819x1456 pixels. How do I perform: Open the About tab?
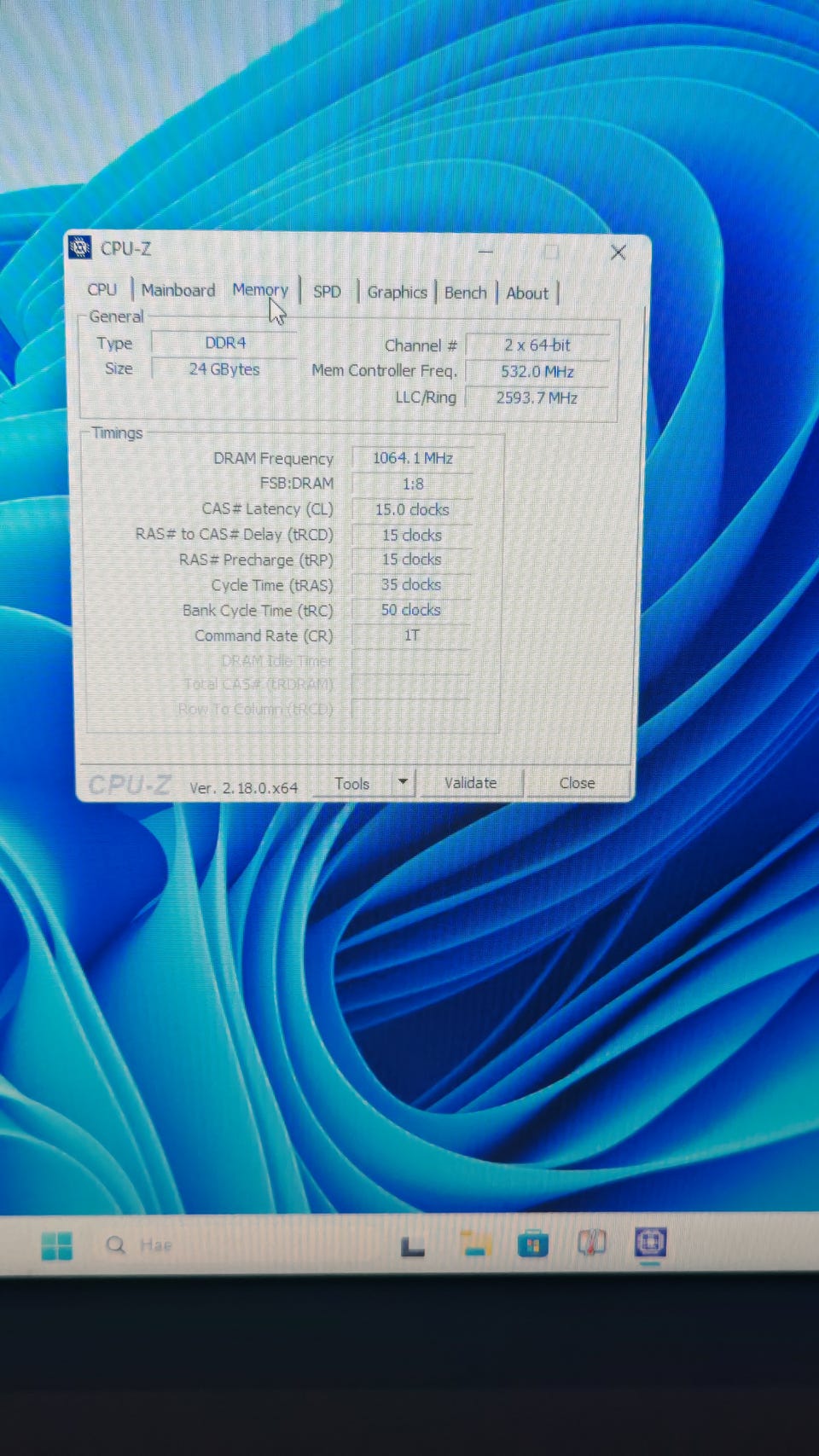[x=527, y=293]
